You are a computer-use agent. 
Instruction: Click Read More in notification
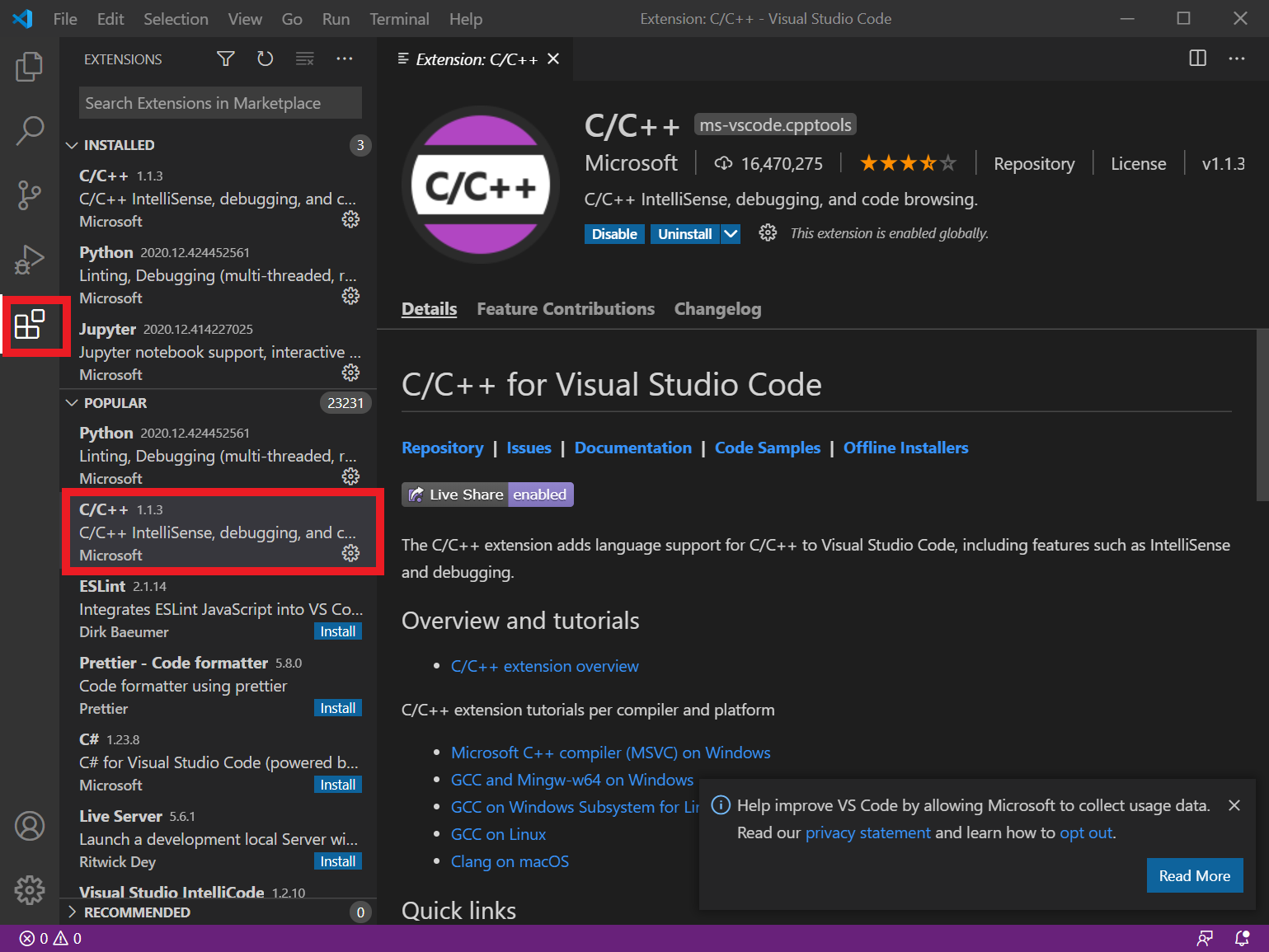1195,875
